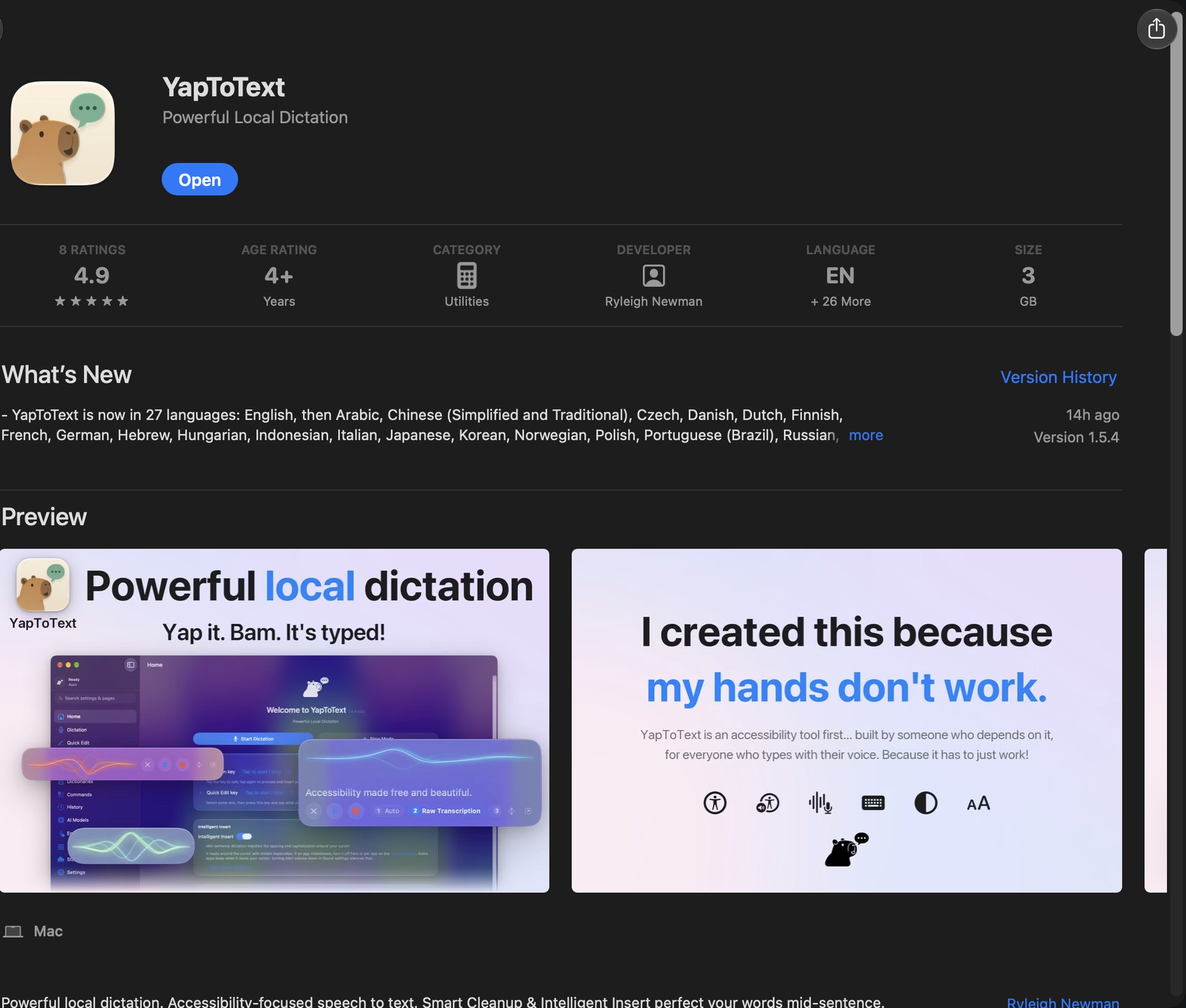1186x1008 pixels.
Task: Click the black capybara silhouette icon in preview
Action: click(846, 850)
